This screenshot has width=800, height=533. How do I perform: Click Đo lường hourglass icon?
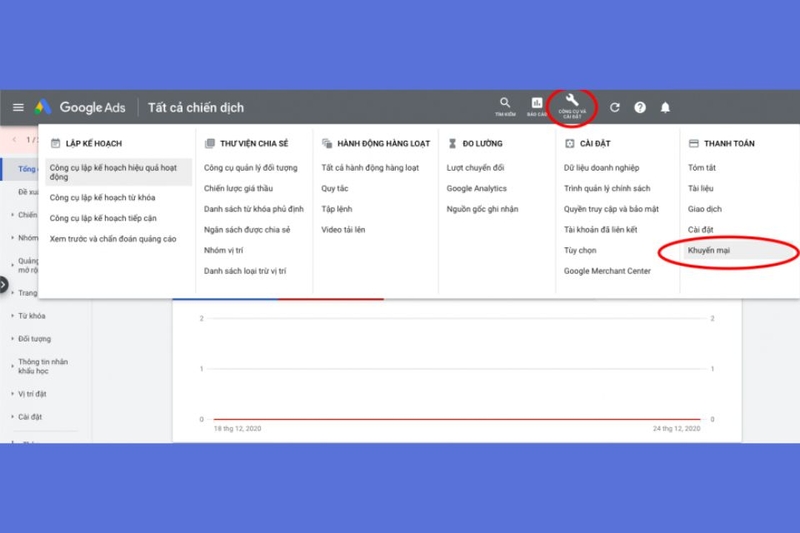tap(452, 143)
